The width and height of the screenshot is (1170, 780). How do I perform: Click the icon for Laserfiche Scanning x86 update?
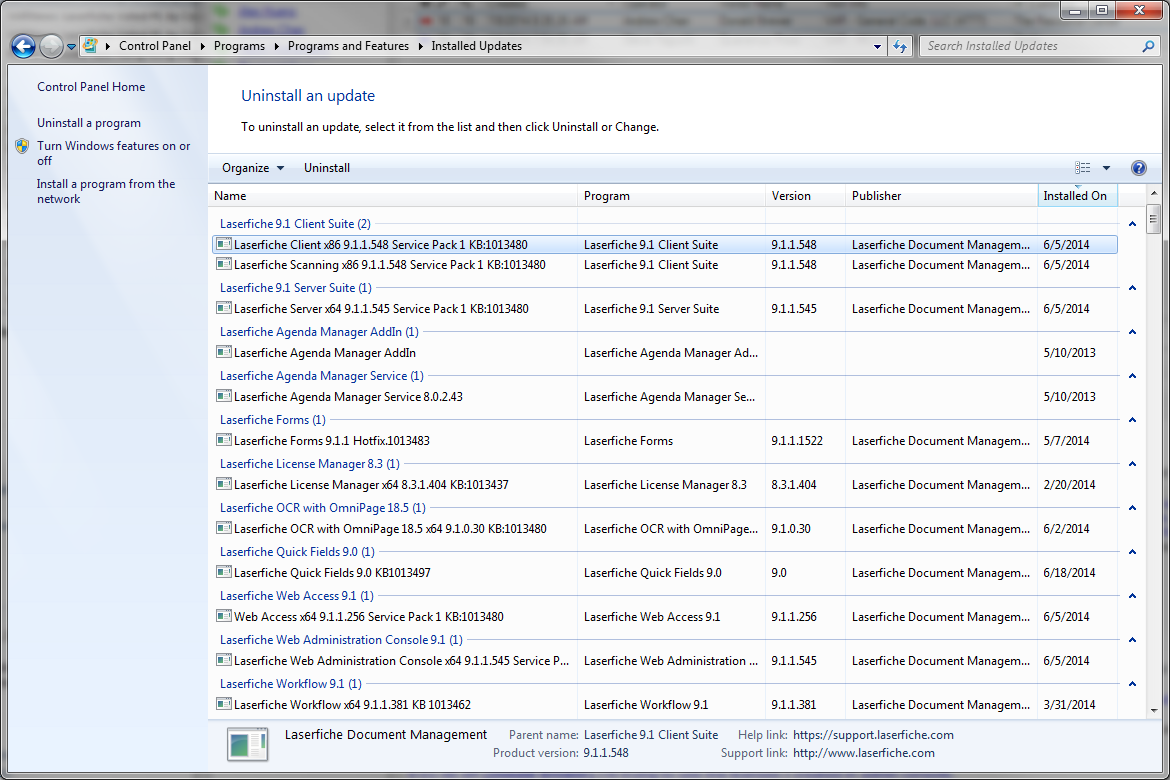pyautogui.click(x=223, y=264)
